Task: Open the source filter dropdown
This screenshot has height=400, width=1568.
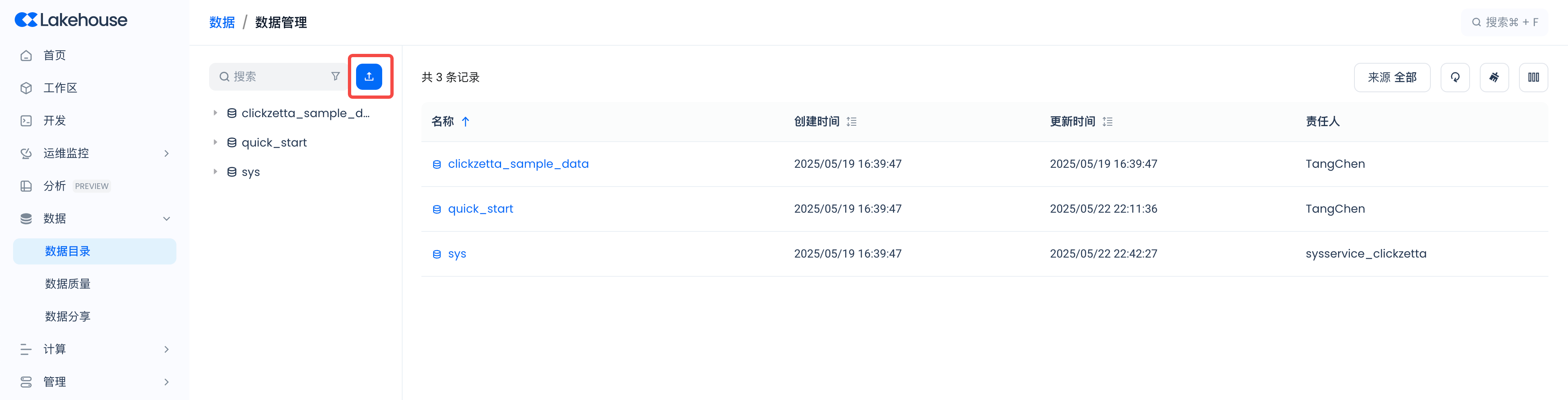Action: (1392, 77)
